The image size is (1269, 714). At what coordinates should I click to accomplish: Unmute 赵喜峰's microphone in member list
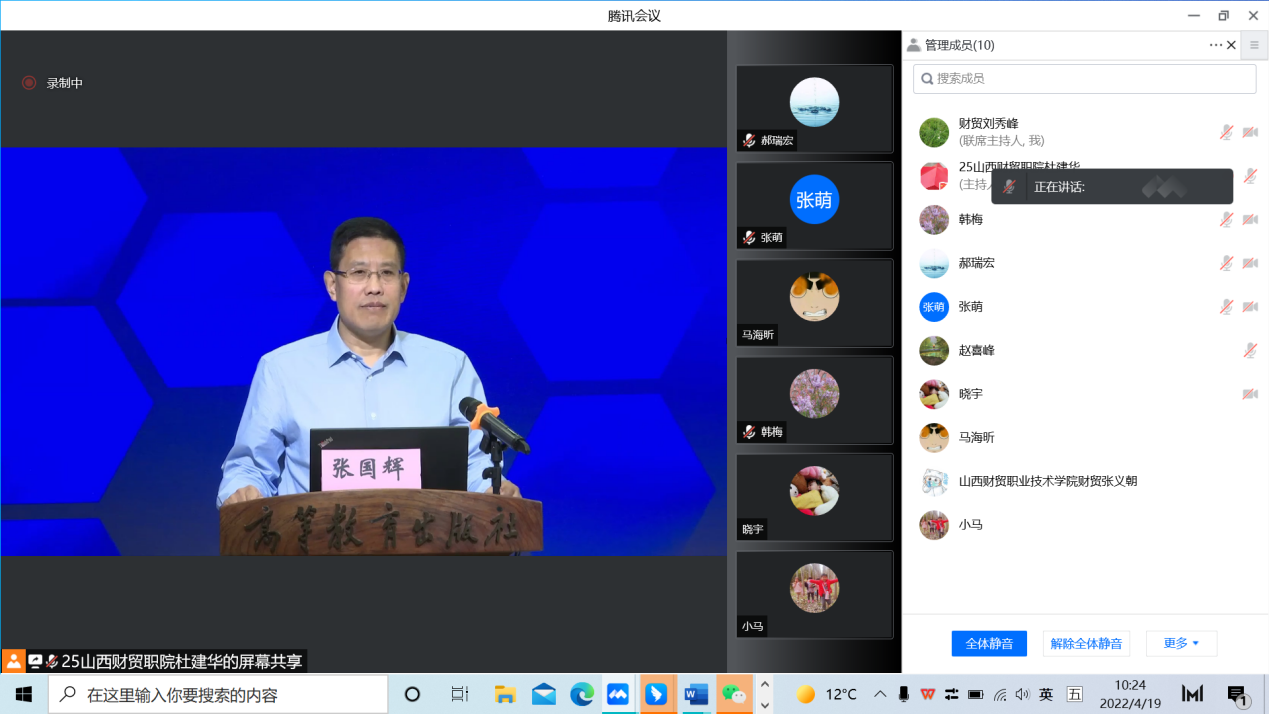pos(1250,350)
